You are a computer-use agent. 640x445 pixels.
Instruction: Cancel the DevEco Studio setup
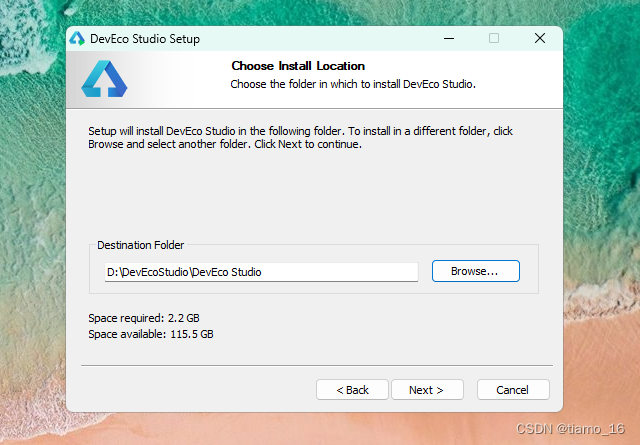[x=513, y=390]
